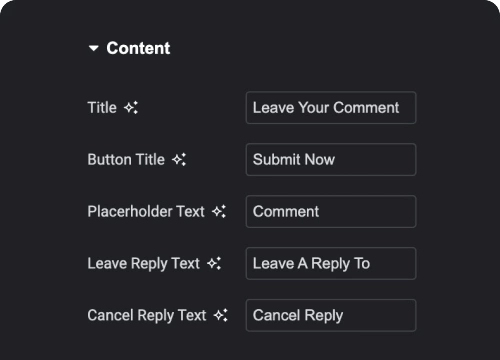Click the Content section heading
This screenshot has height=360, width=500.
138,48
